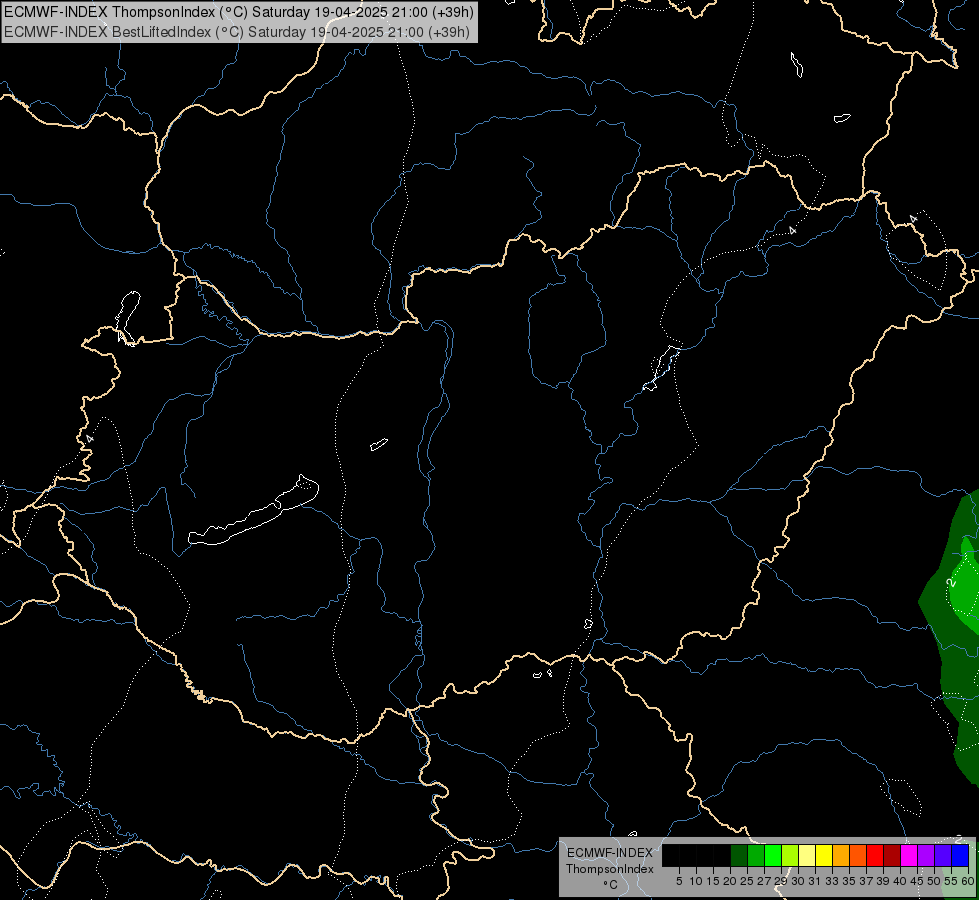The height and width of the screenshot is (900, 979).
Task: Click the BestLiftedIndex title line at top
Action: 237,31
